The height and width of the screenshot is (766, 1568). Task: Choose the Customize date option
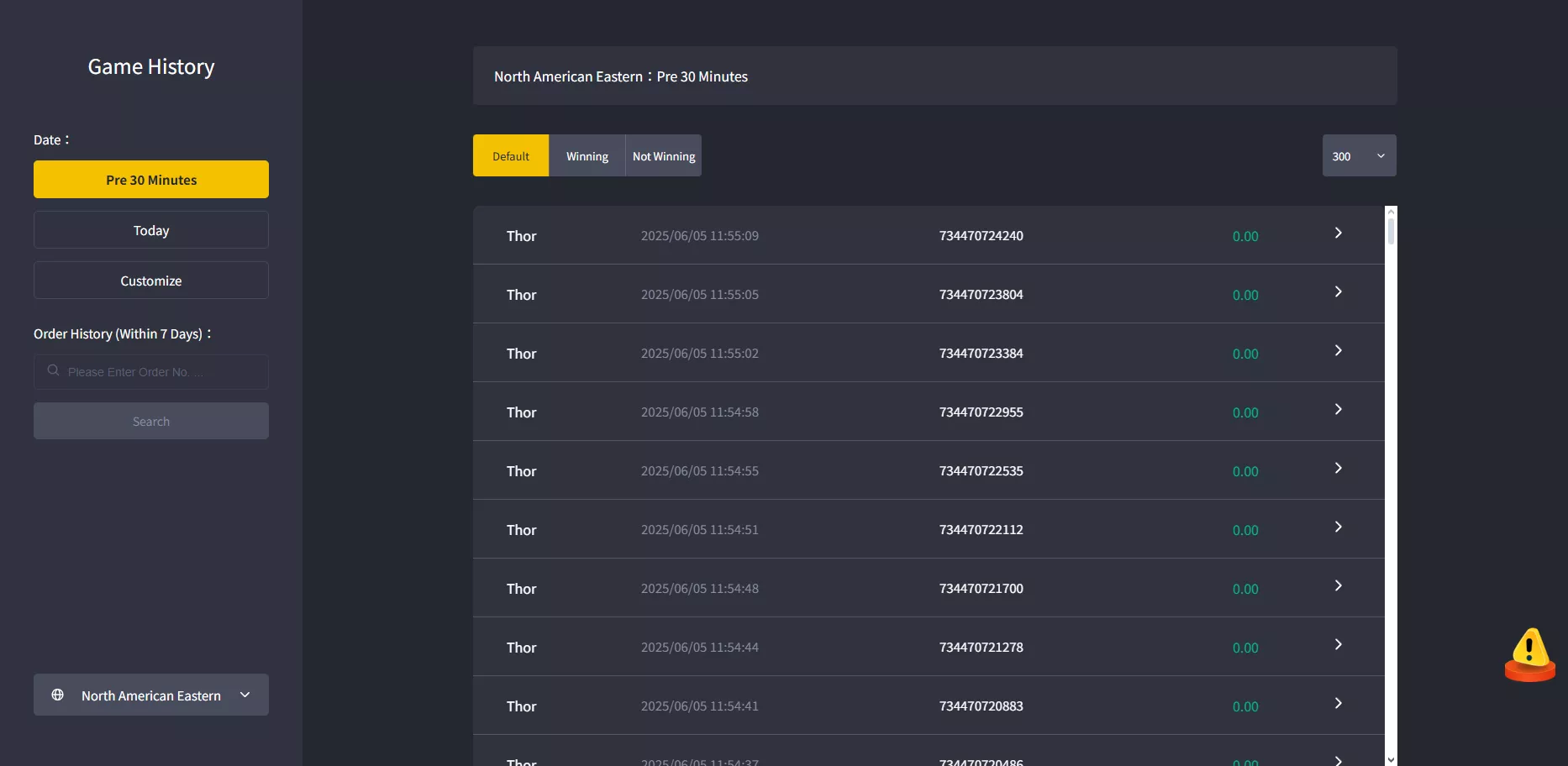(151, 281)
